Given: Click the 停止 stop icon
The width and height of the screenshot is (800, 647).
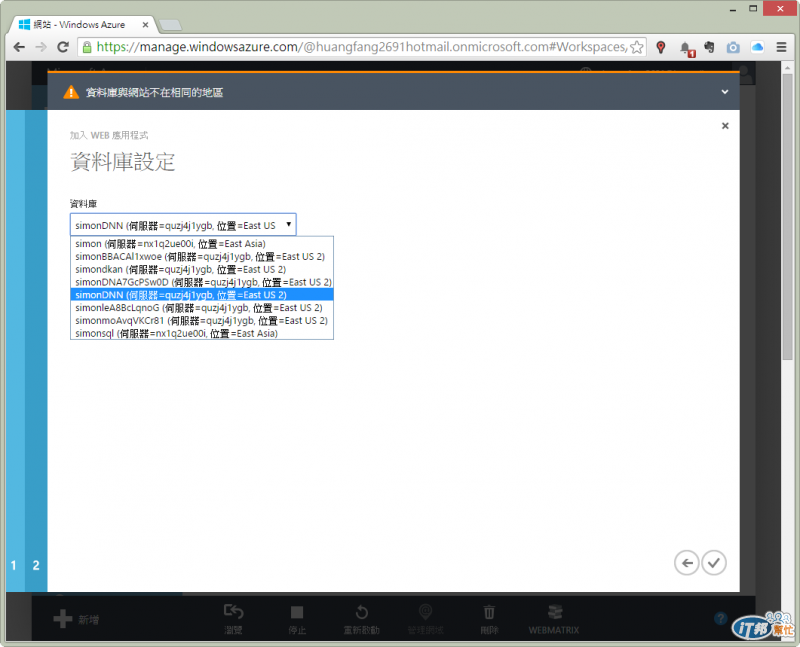Looking at the screenshot, I should 296,612.
